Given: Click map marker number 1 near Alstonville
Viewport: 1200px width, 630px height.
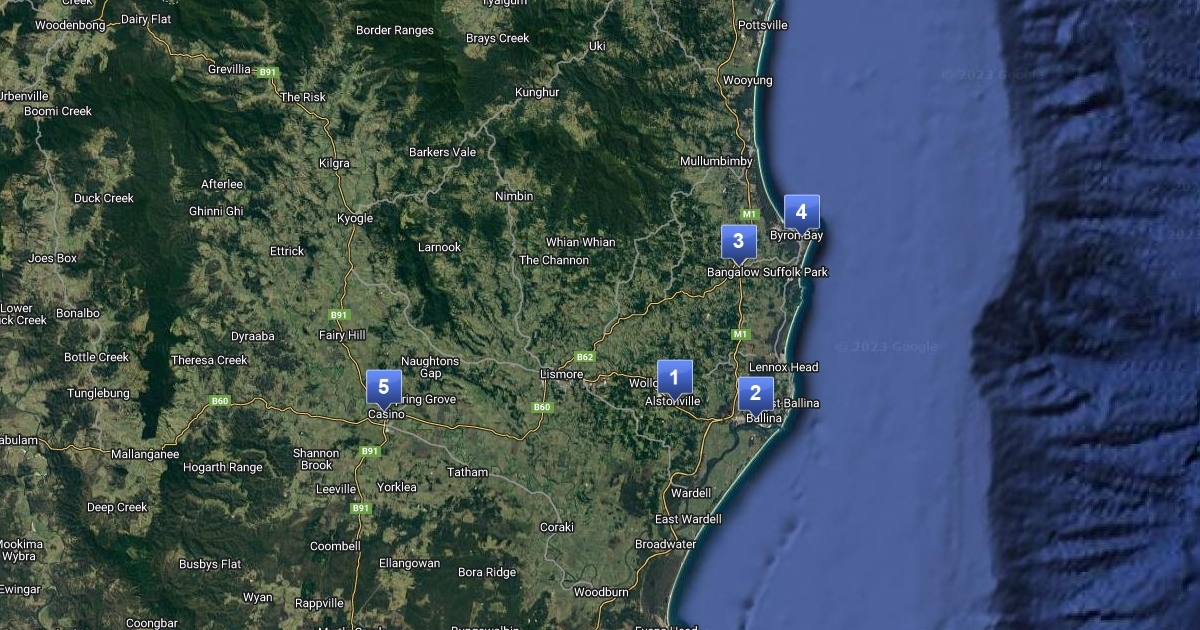Looking at the screenshot, I should tap(674, 377).
